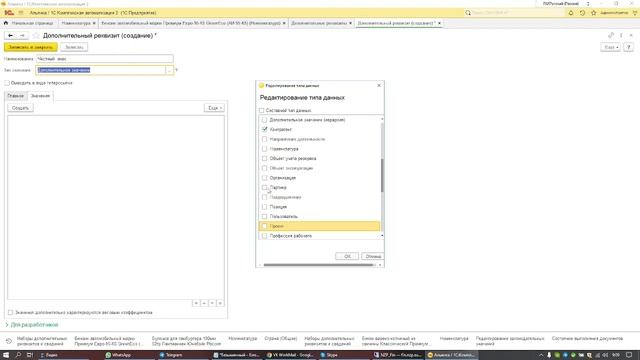Check the Партнер type checkbox
Viewport: 640px width, 360px height.
coord(264,187)
